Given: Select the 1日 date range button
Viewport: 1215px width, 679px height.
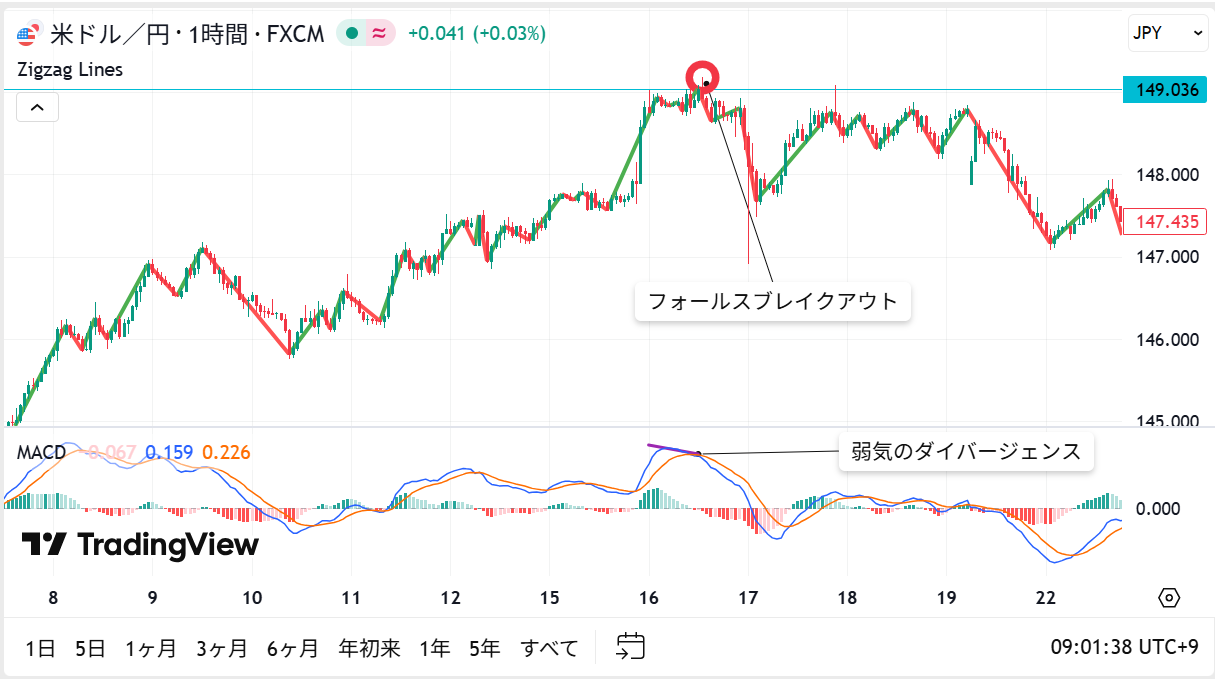Looking at the screenshot, I should 39,648.
